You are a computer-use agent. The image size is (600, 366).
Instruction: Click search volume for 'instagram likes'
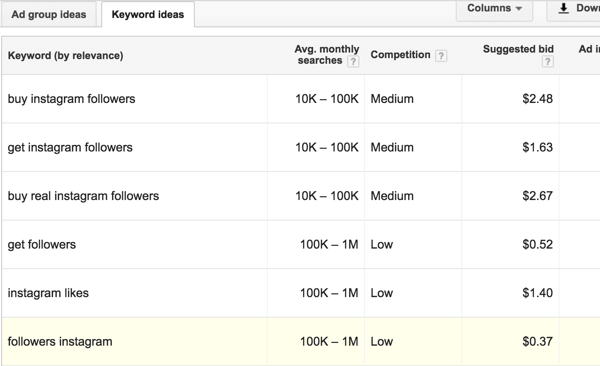329,293
